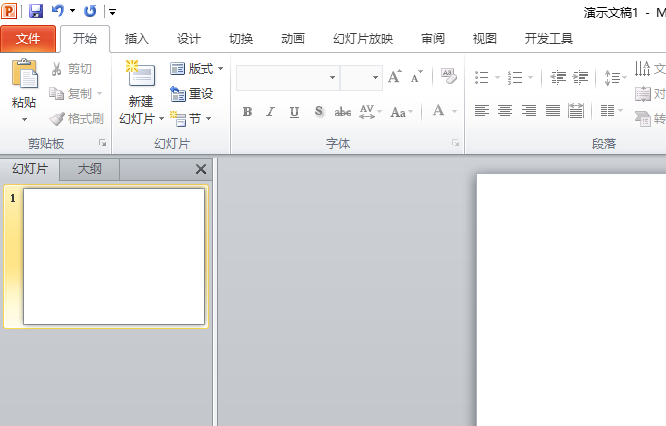Click the 剪切 (Cut) scissors button

point(71,69)
